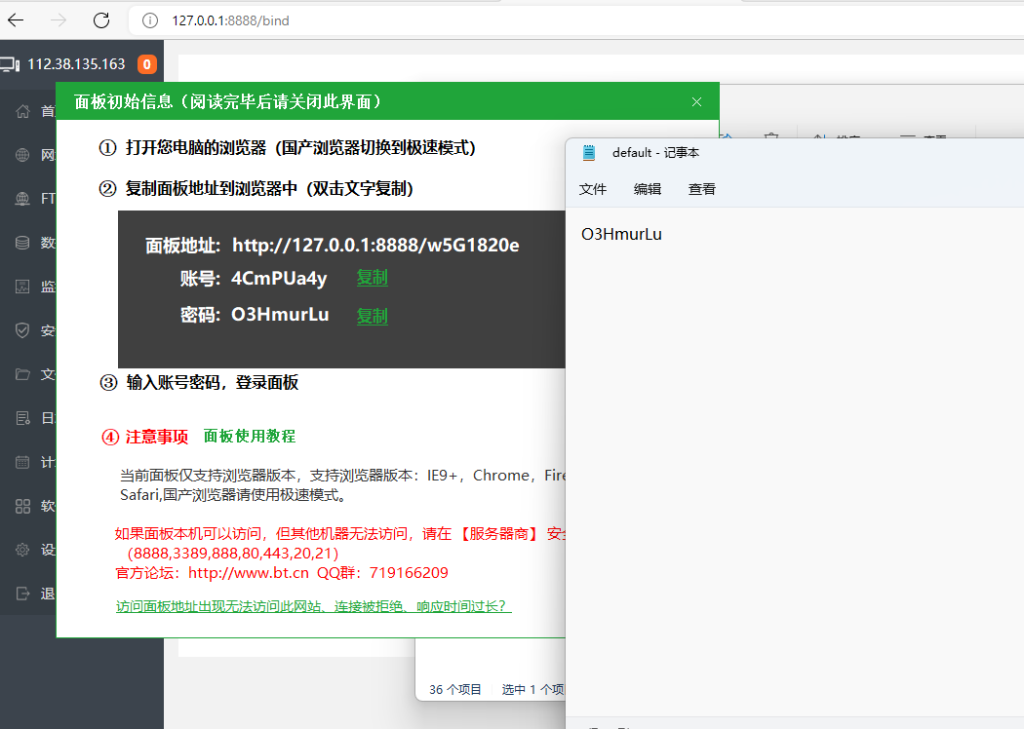Click 复制 link next to password O3HmurLu
This screenshot has height=729, width=1024.
(x=372, y=316)
